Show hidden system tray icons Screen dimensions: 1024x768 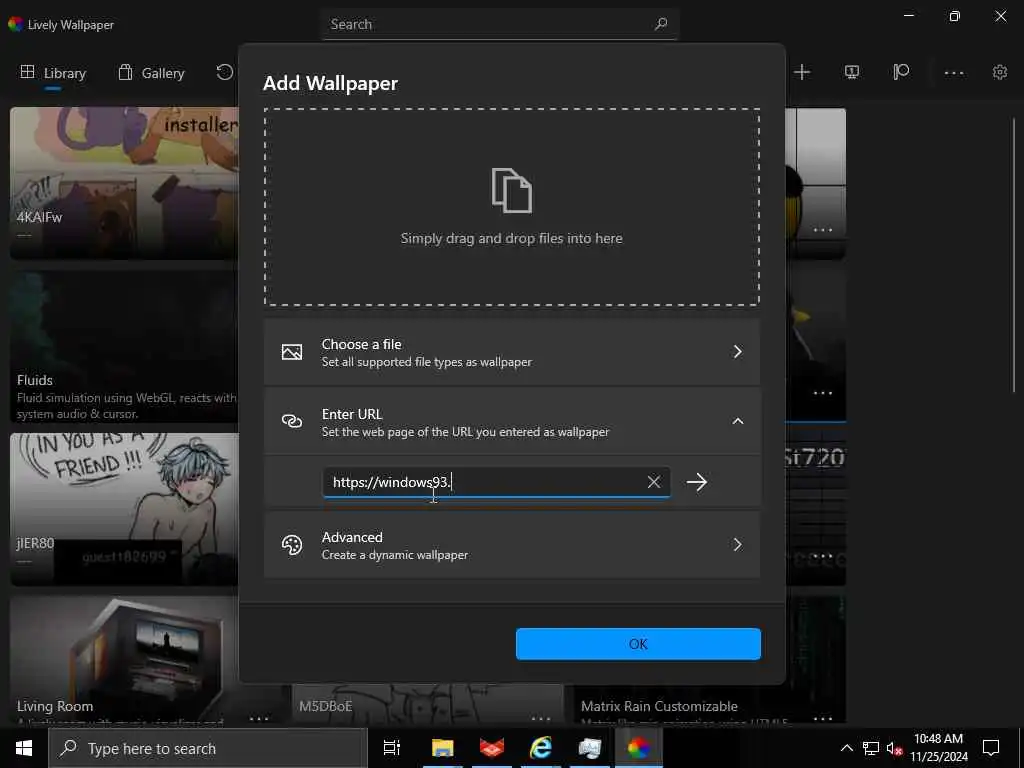846,748
